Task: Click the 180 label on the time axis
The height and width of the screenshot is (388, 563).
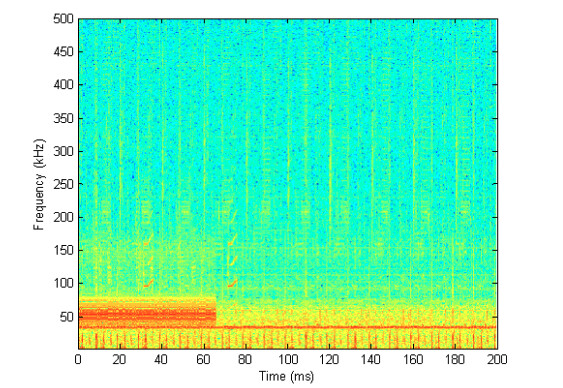Action: coord(455,359)
